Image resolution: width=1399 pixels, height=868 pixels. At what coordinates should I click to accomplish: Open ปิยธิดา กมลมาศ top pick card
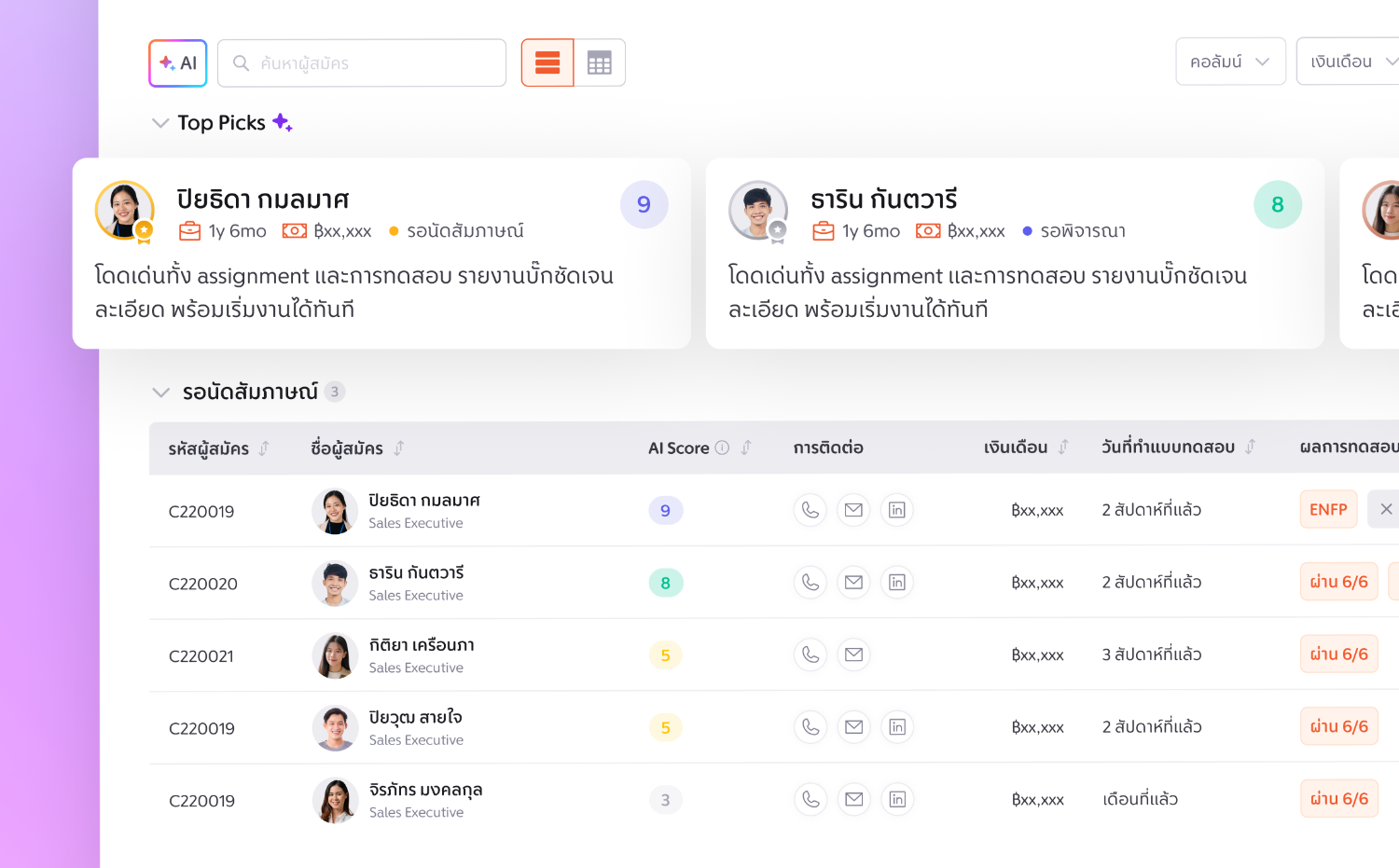381,254
